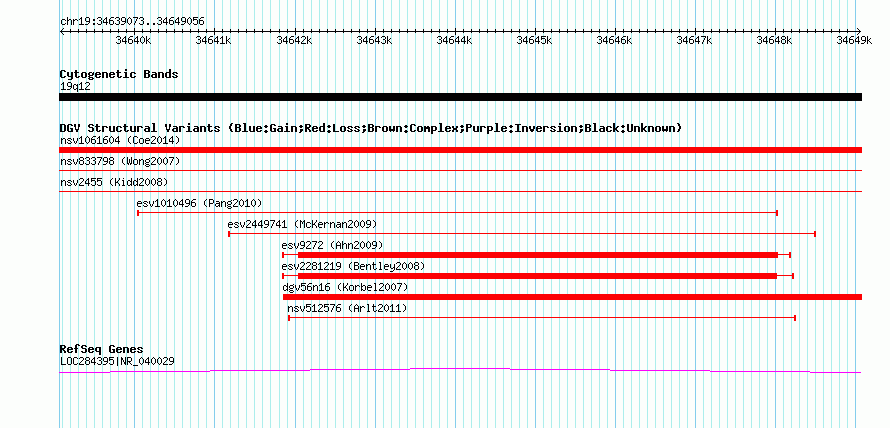The width and height of the screenshot is (890, 428).
Task: Select the thick red dgv56n16 variant bar
Action: [572, 297]
